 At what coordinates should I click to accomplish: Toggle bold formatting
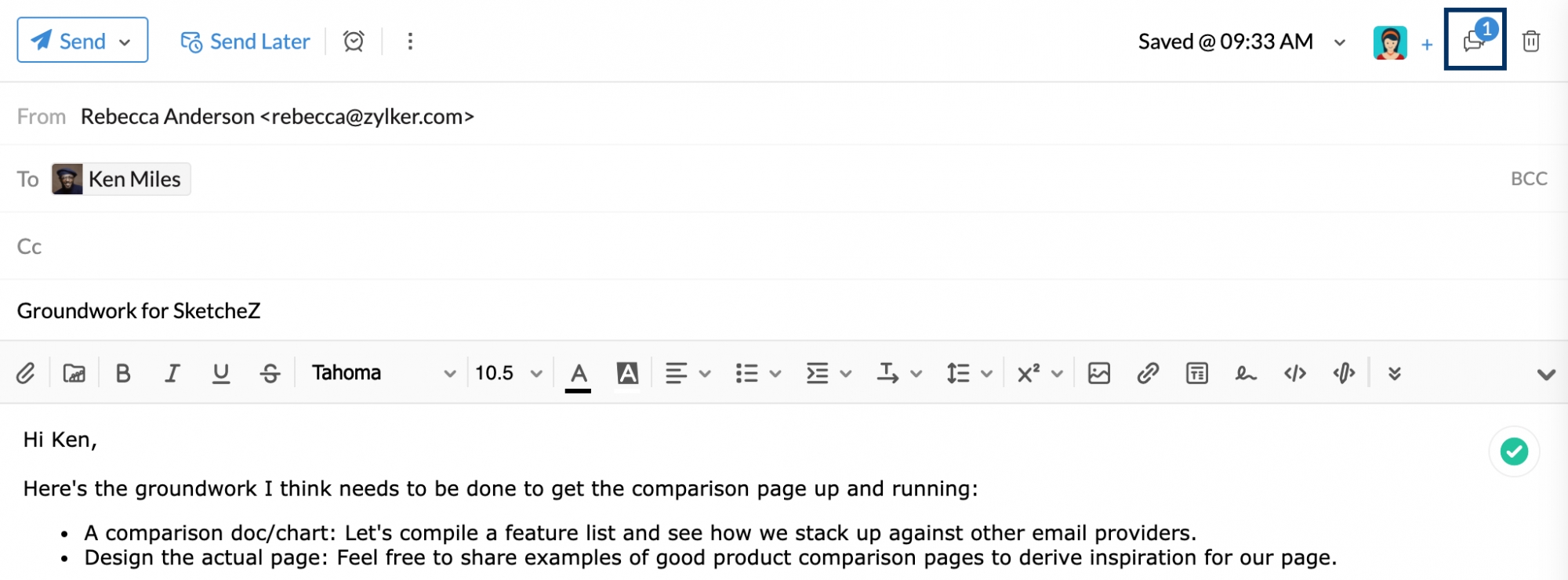(123, 373)
